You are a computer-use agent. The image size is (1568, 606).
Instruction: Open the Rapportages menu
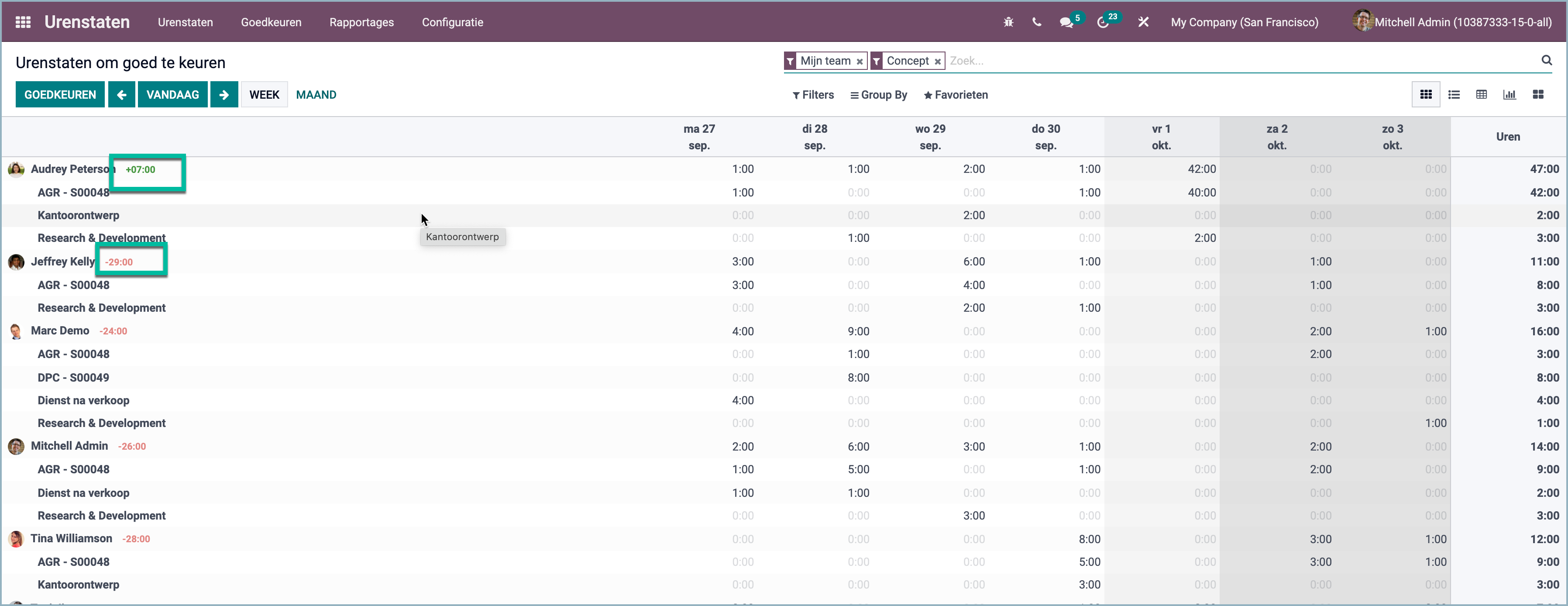coord(361,22)
